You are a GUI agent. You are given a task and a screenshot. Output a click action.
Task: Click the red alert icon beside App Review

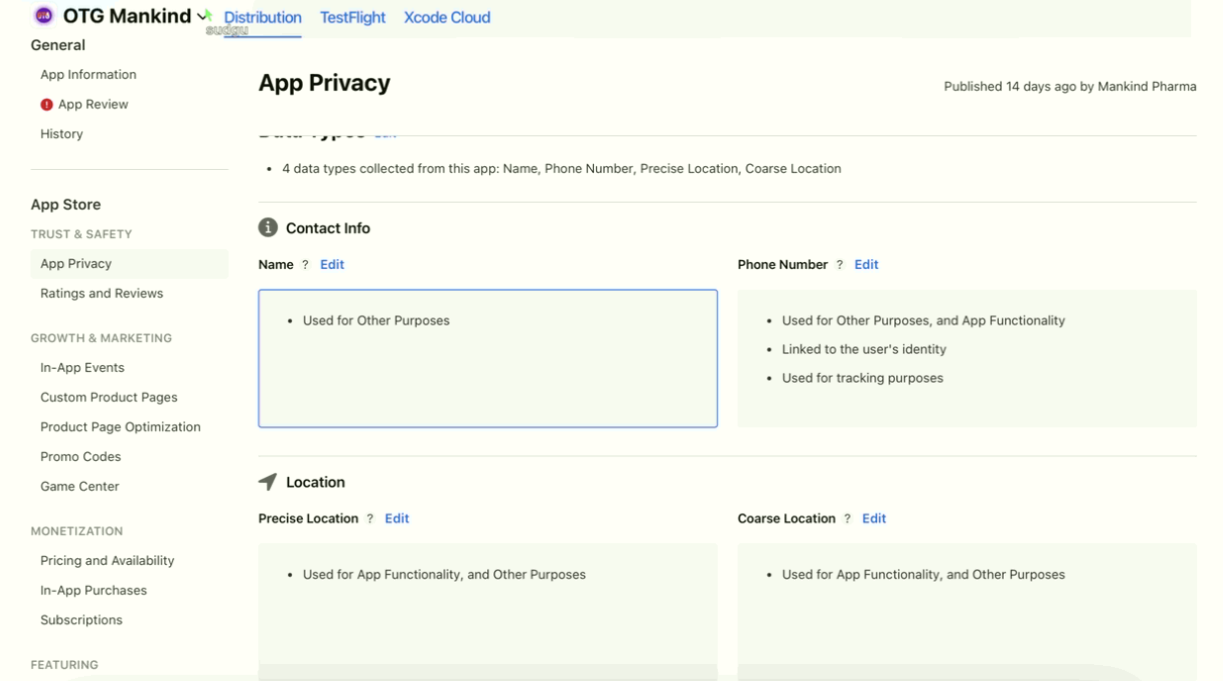(47, 105)
